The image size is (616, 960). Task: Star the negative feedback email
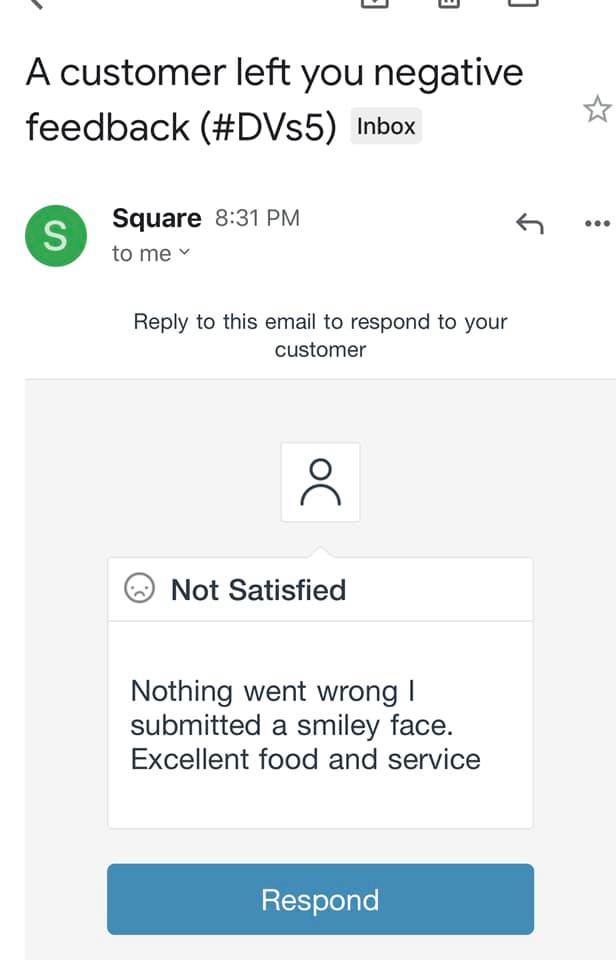click(597, 110)
